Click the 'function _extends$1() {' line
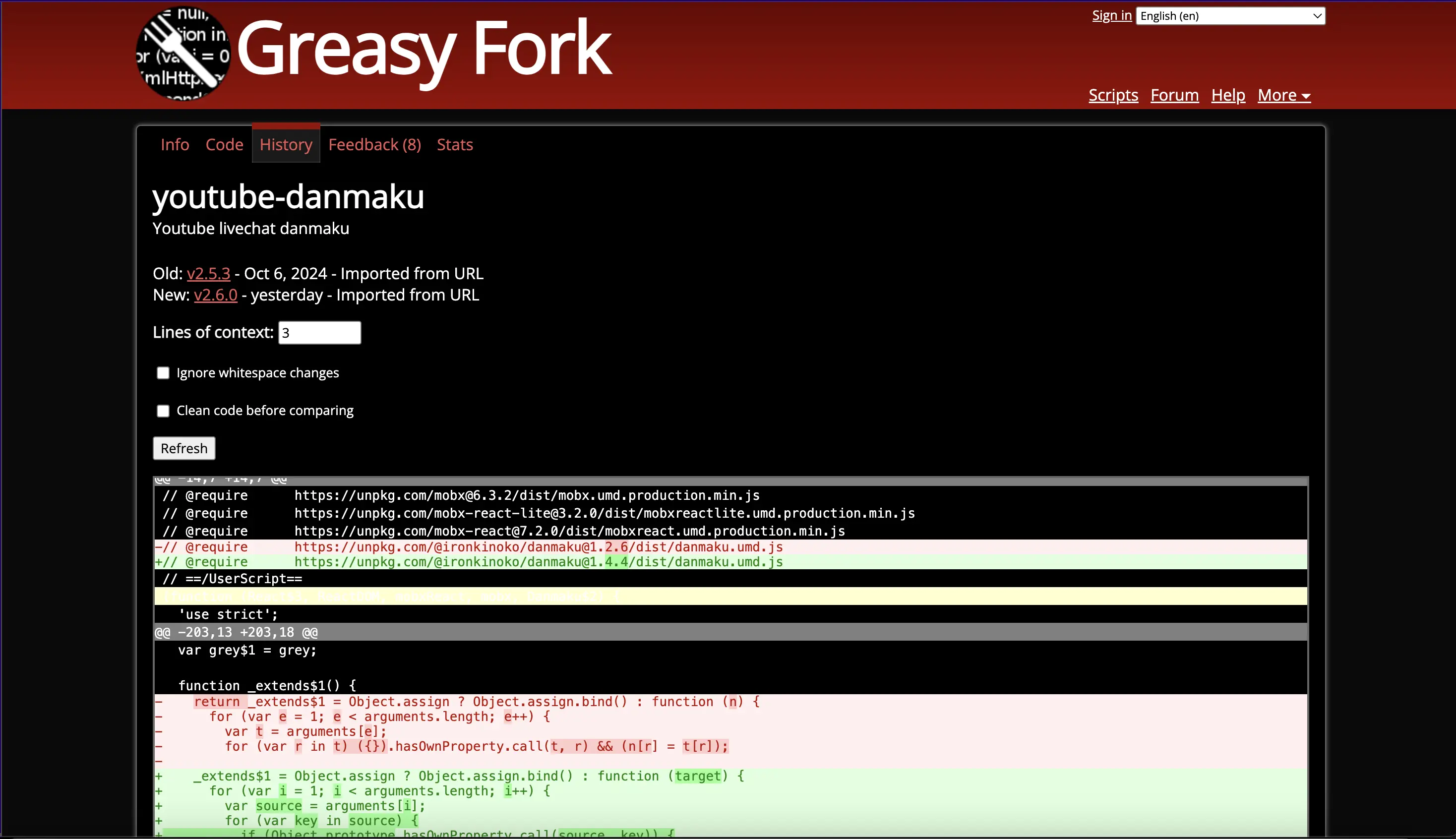Viewport: 1456px width, 839px height. (730, 686)
